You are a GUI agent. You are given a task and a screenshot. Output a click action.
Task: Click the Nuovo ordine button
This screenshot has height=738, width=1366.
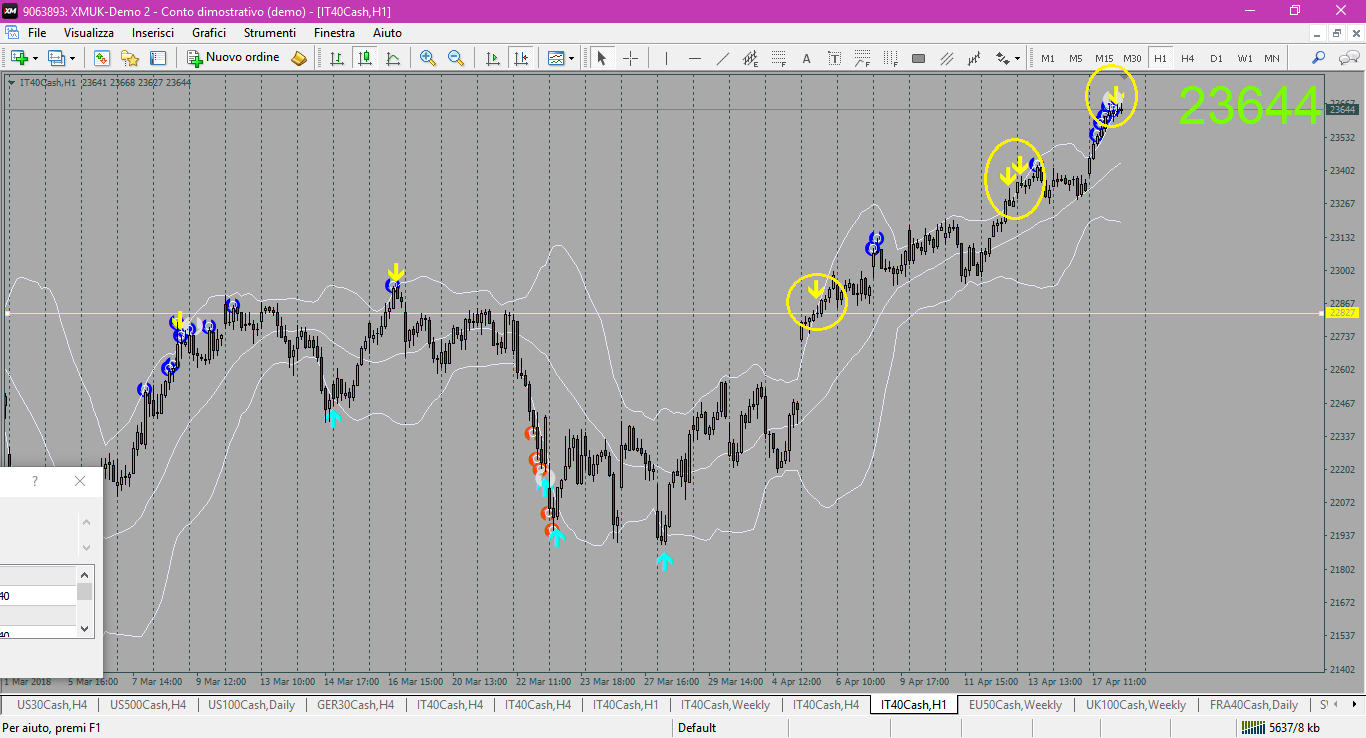[x=234, y=58]
